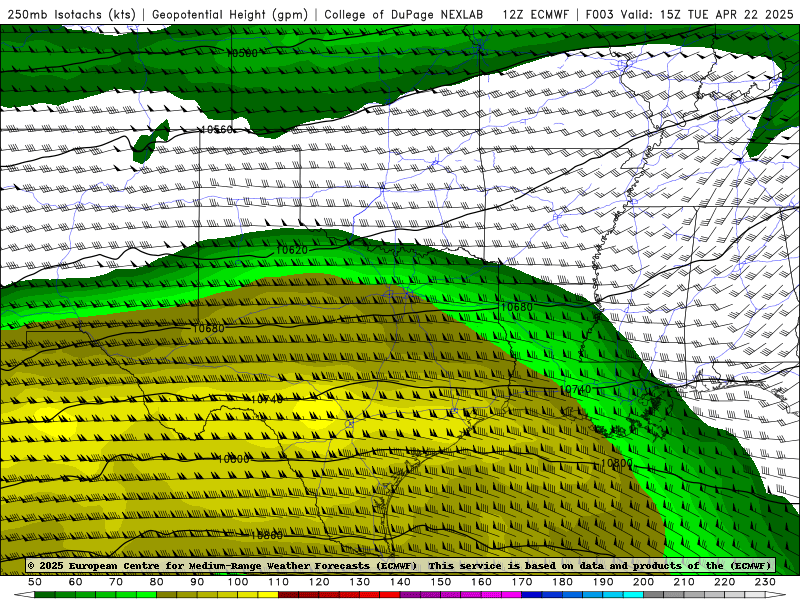Click the "250mb Isotachs (kts)" title text
800x600 pixels.
click(71, 14)
